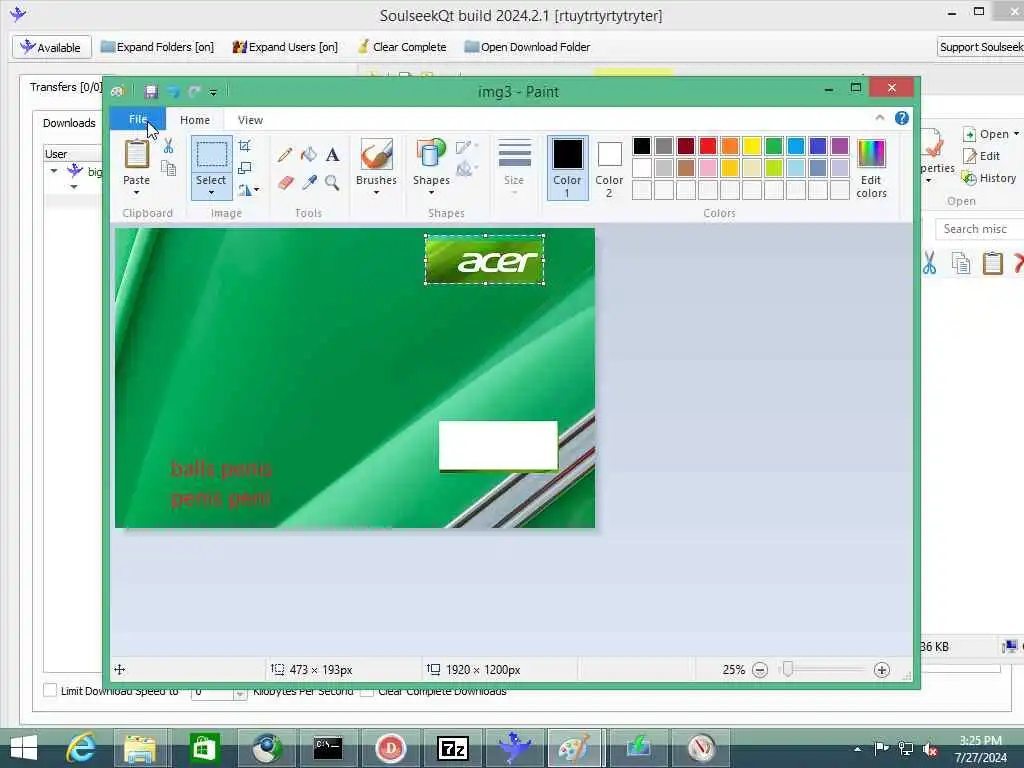
Task: Open Customize Quick Access Toolbar dropdown
Action: (x=213, y=92)
